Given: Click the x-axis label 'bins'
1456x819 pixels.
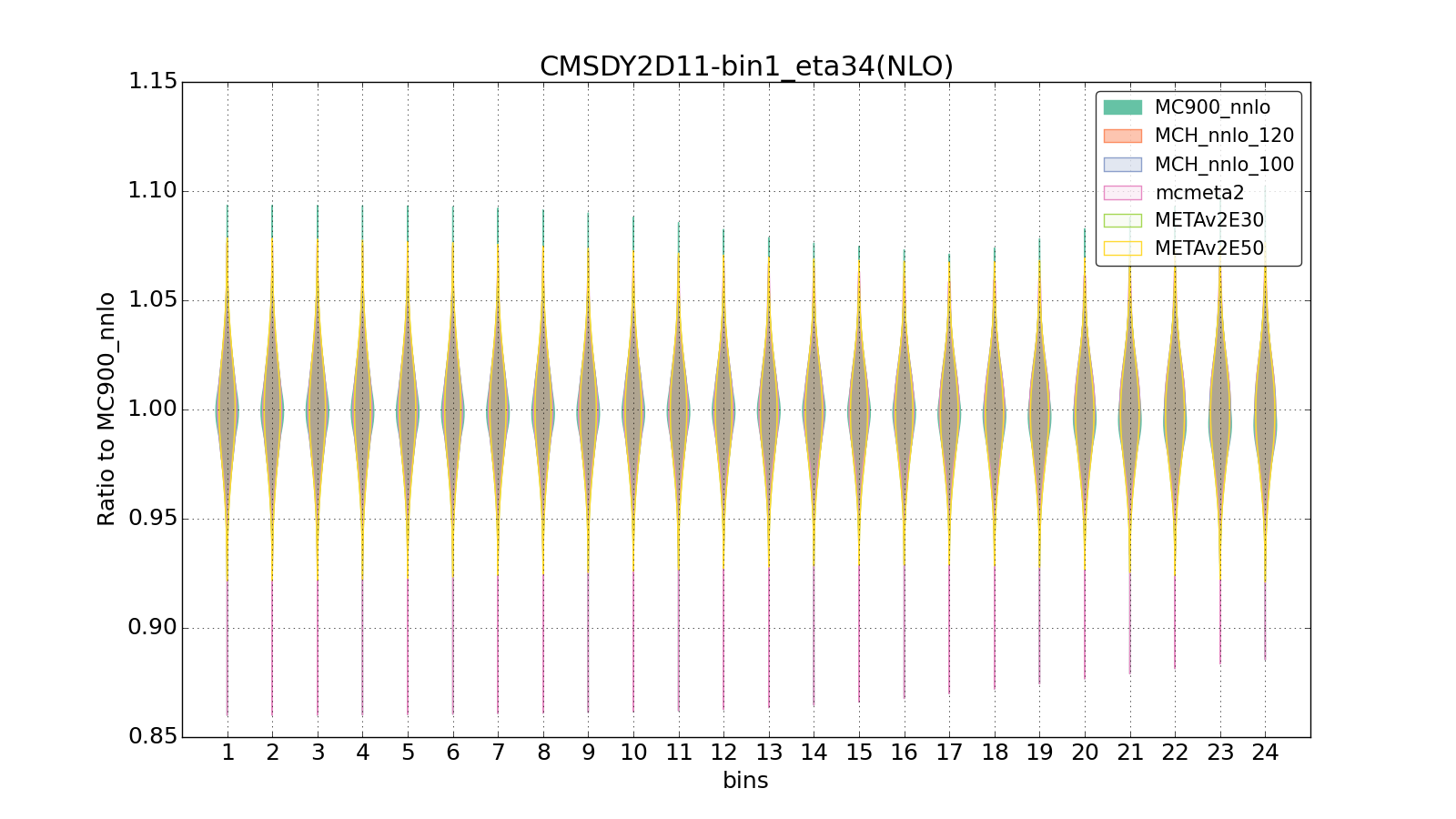Looking at the screenshot, I should pyautogui.click(x=745, y=781).
